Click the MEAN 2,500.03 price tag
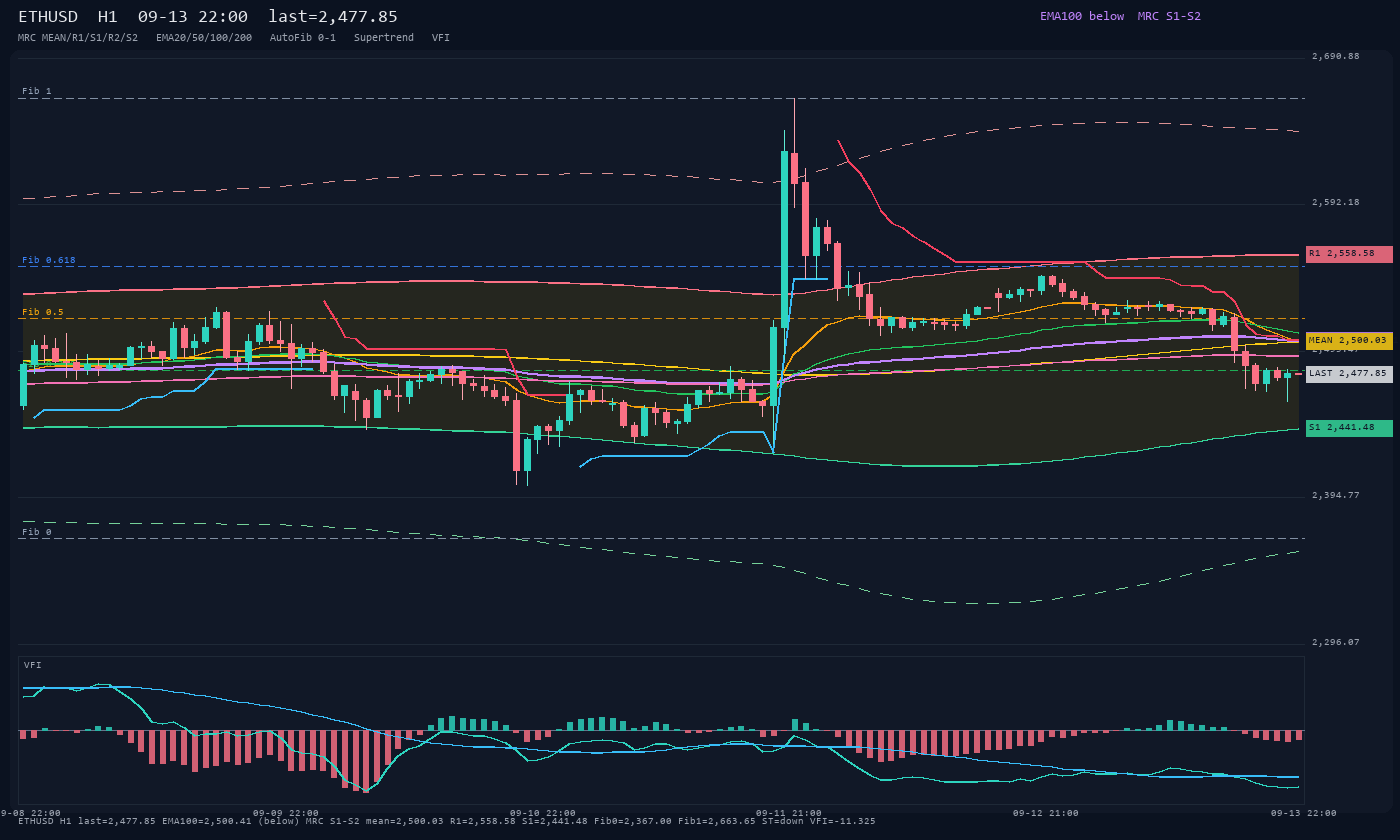This screenshot has width=1400, height=840. [1349, 341]
